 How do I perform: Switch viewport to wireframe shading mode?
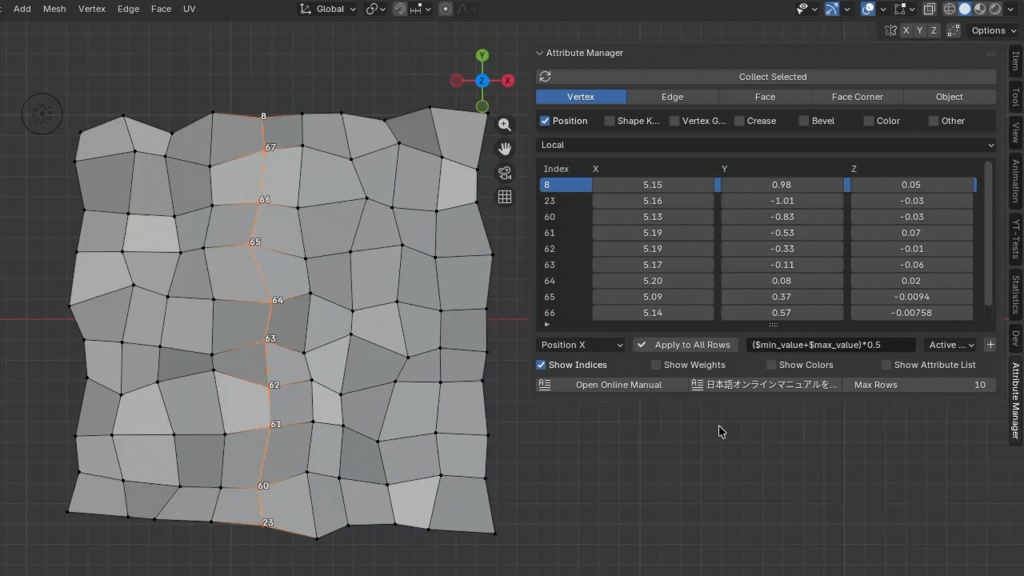click(x=950, y=9)
